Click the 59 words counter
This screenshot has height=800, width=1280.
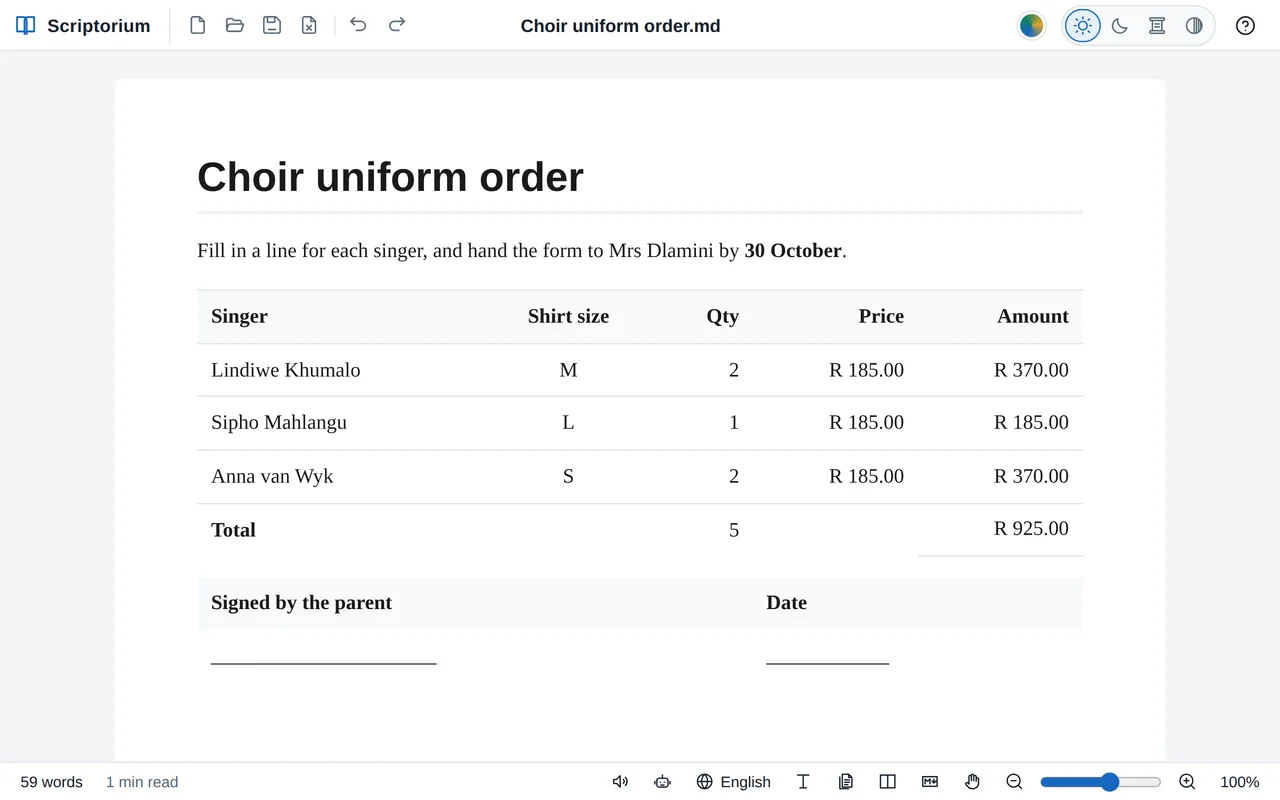[x=52, y=782]
